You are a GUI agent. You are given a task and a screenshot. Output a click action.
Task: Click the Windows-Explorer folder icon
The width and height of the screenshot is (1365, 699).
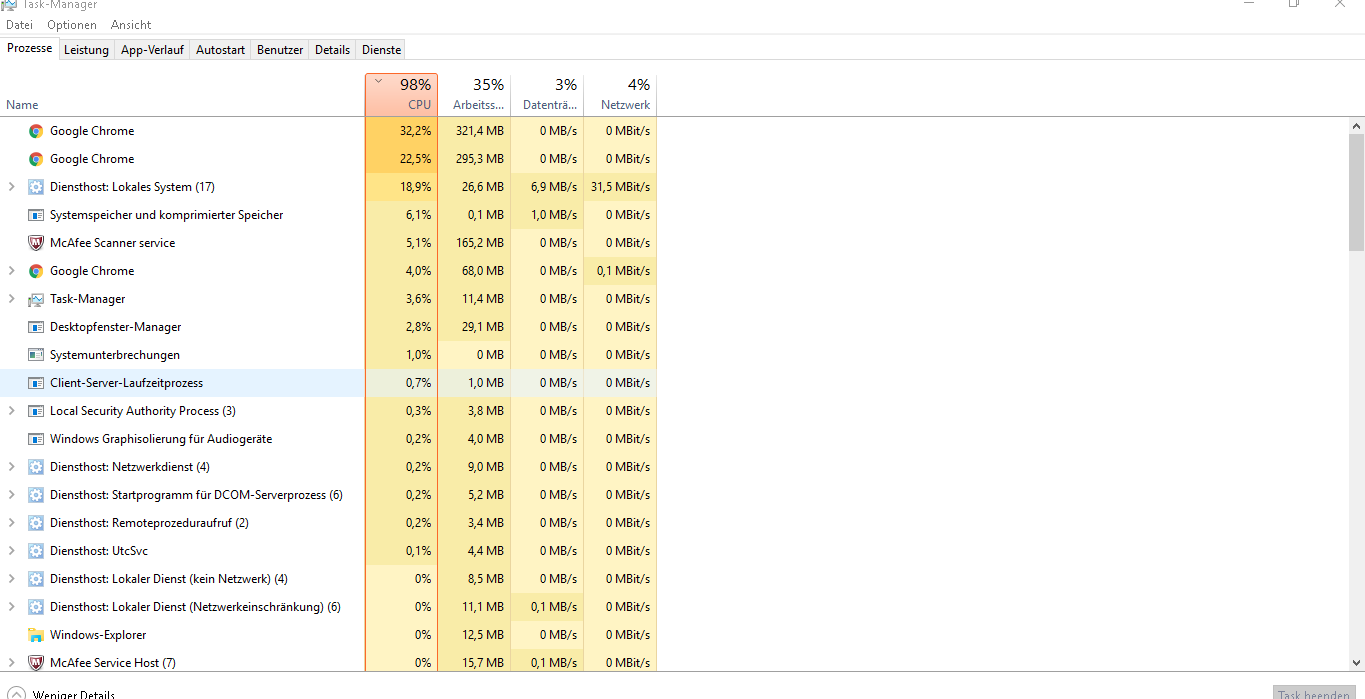(36, 635)
